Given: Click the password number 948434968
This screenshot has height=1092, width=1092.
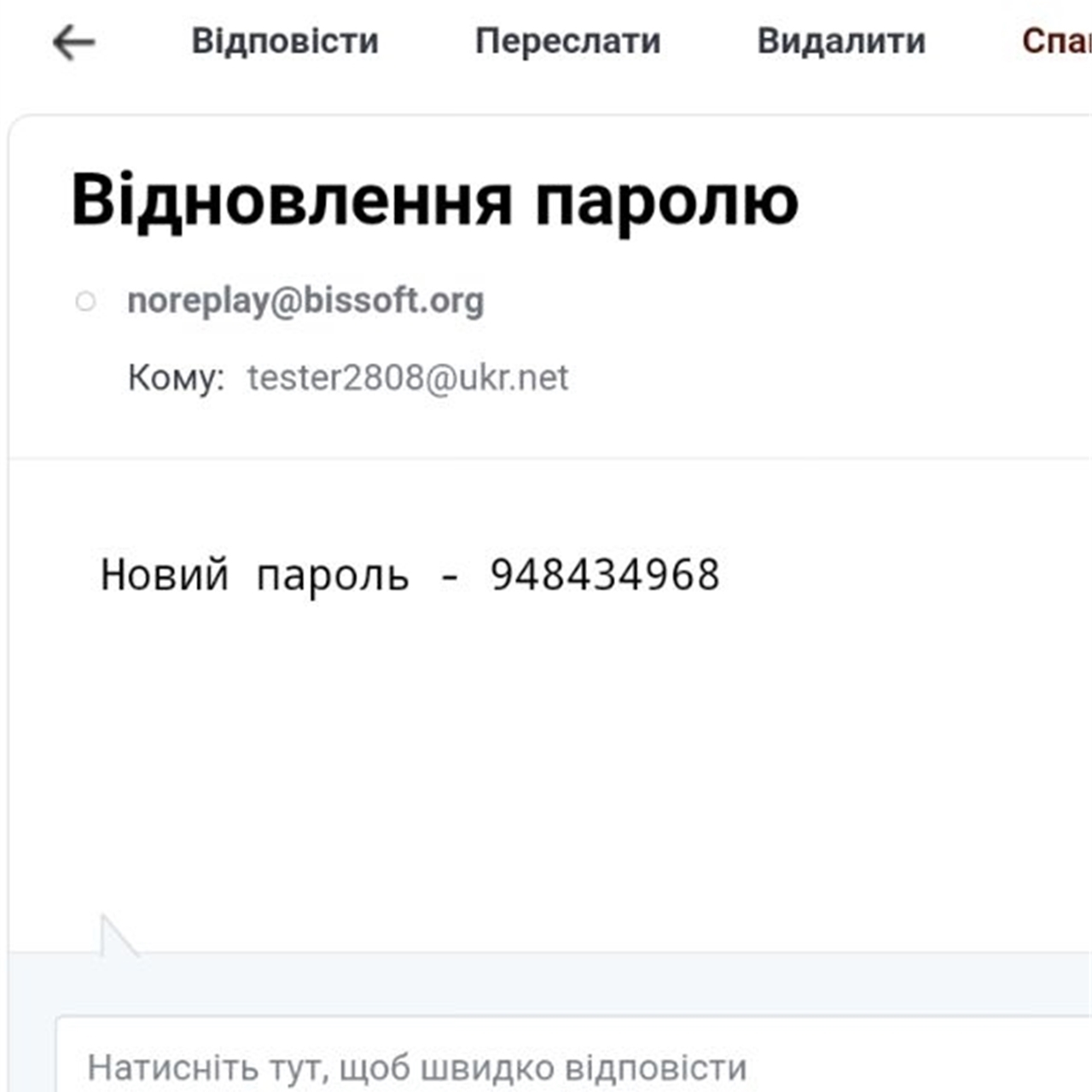Looking at the screenshot, I should [x=605, y=575].
